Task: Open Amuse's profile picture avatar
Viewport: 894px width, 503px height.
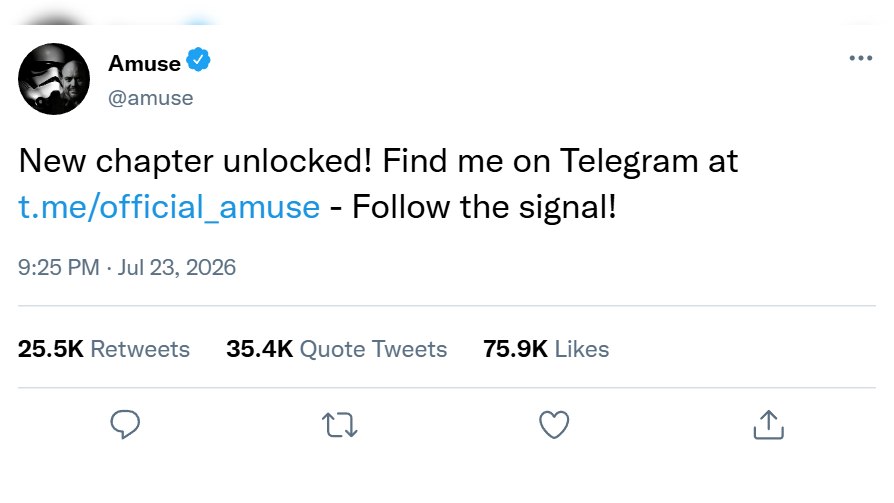Action: pos(54,79)
